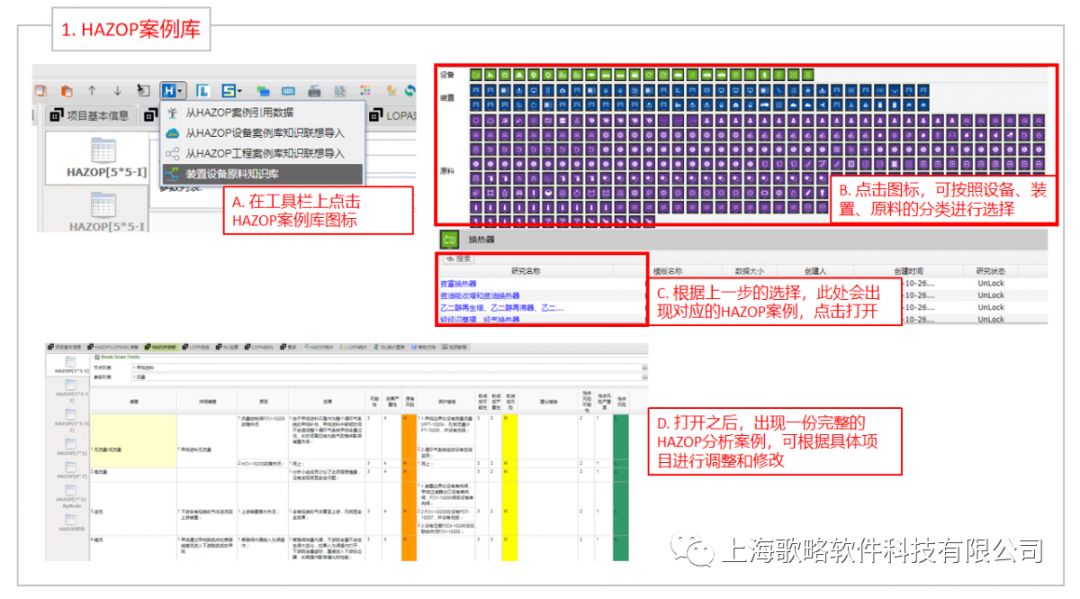Image resolution: width=1080 pixels, height=599 pixels.
Task: Select 从HAZOP设备案例库知识联想导入 menu entry
Action: tap(264, 133)
